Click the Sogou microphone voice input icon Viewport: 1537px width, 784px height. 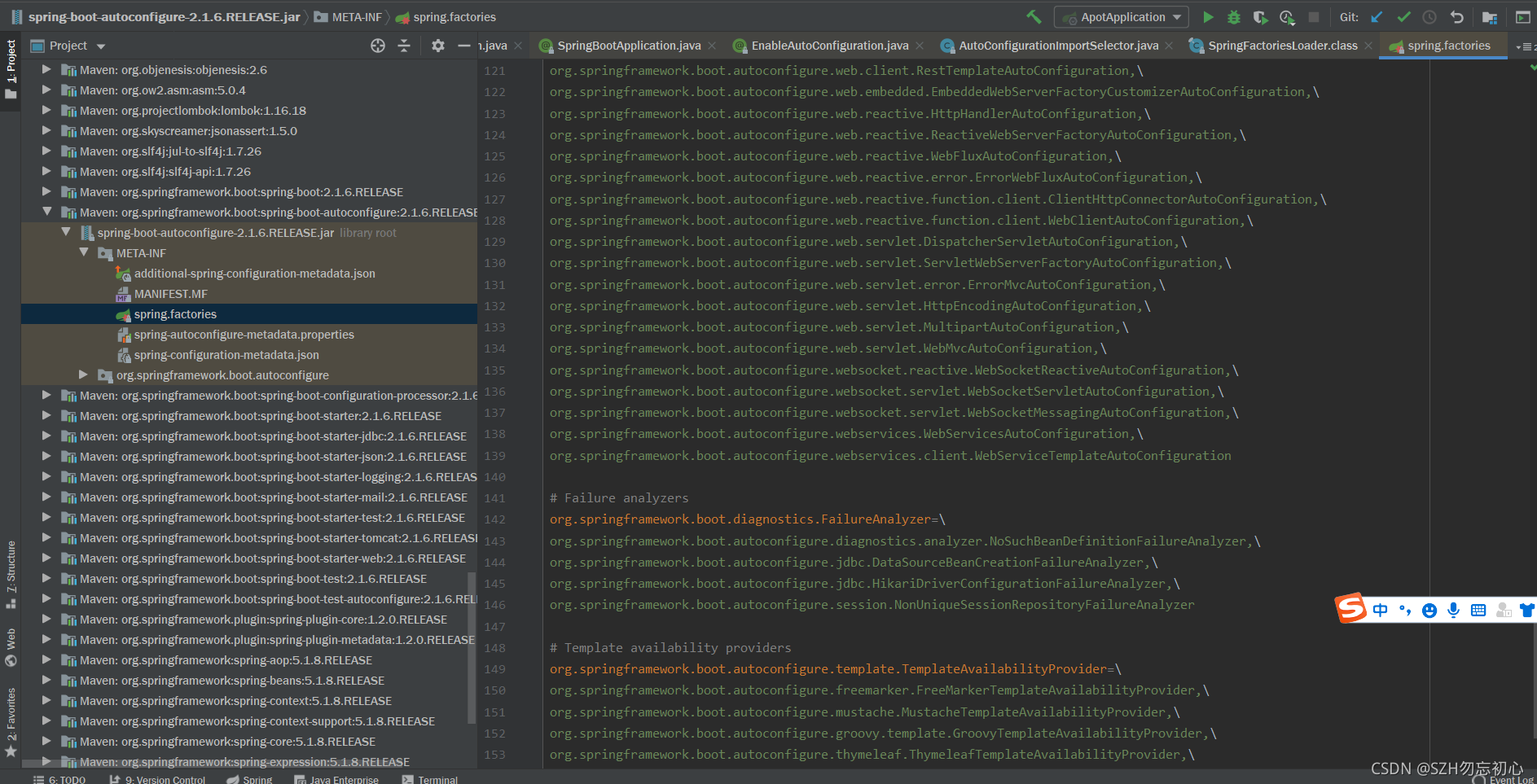coord(1453,611)
